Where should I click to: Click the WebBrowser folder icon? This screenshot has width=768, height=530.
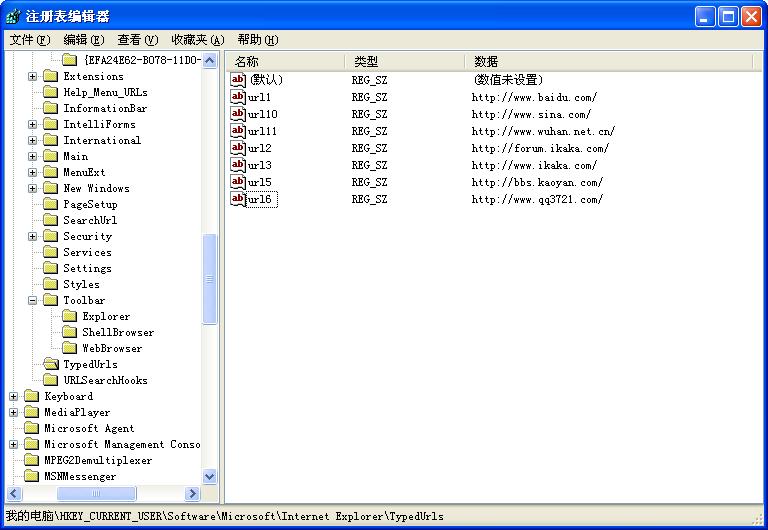click(x=70, y=348)
